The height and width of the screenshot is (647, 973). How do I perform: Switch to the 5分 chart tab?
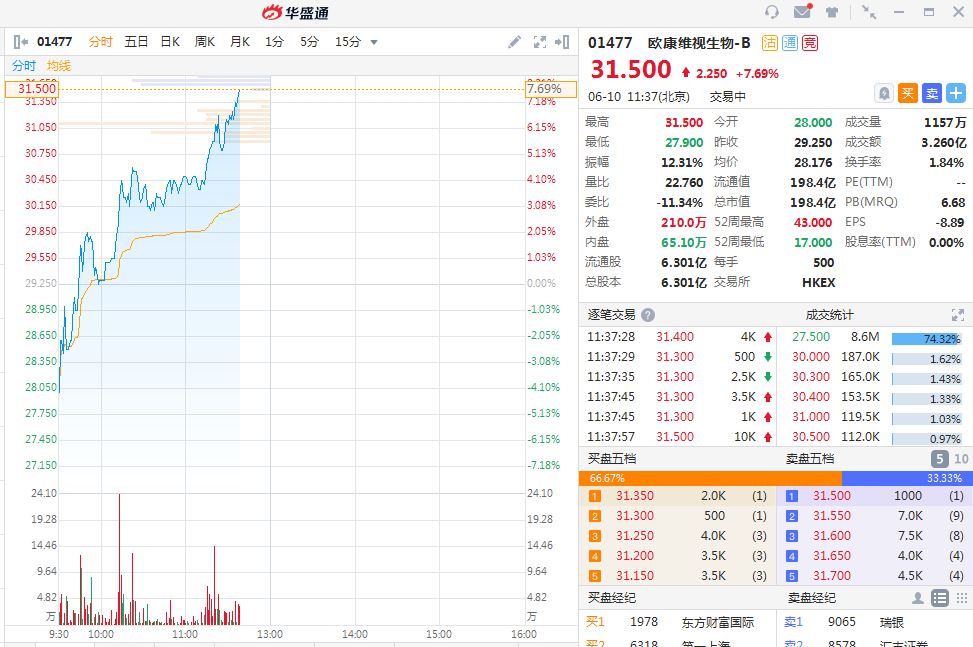tap(309, 42)
